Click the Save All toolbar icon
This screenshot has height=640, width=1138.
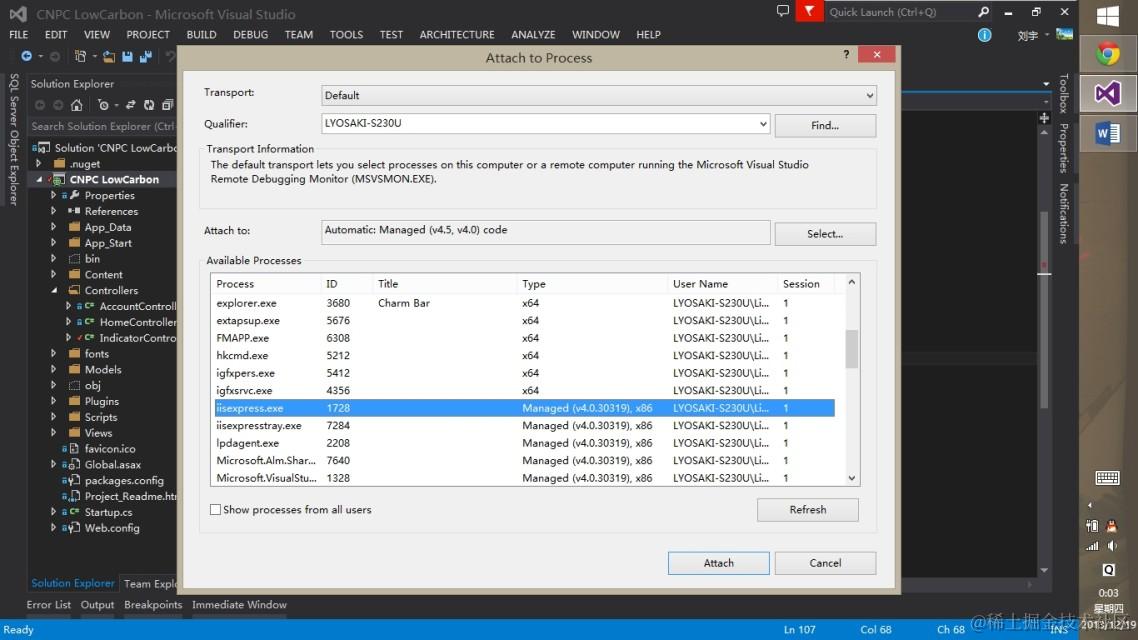coord(145,56)
